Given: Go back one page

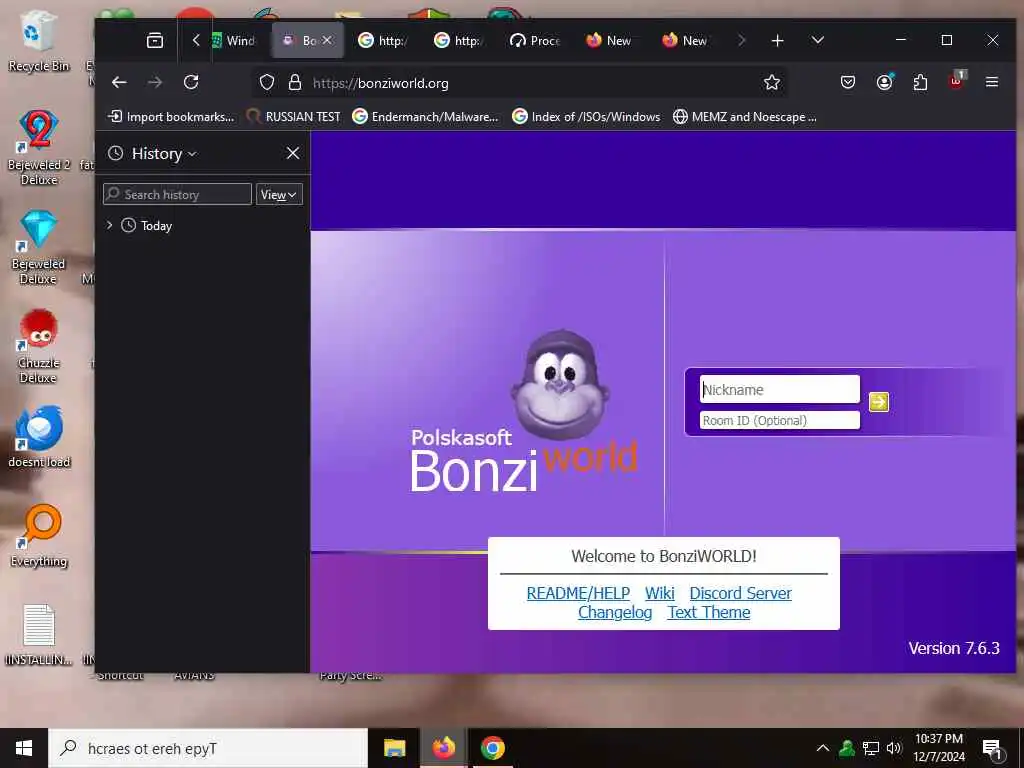Looking at the screenshot, I should click(x=119, y=82).
